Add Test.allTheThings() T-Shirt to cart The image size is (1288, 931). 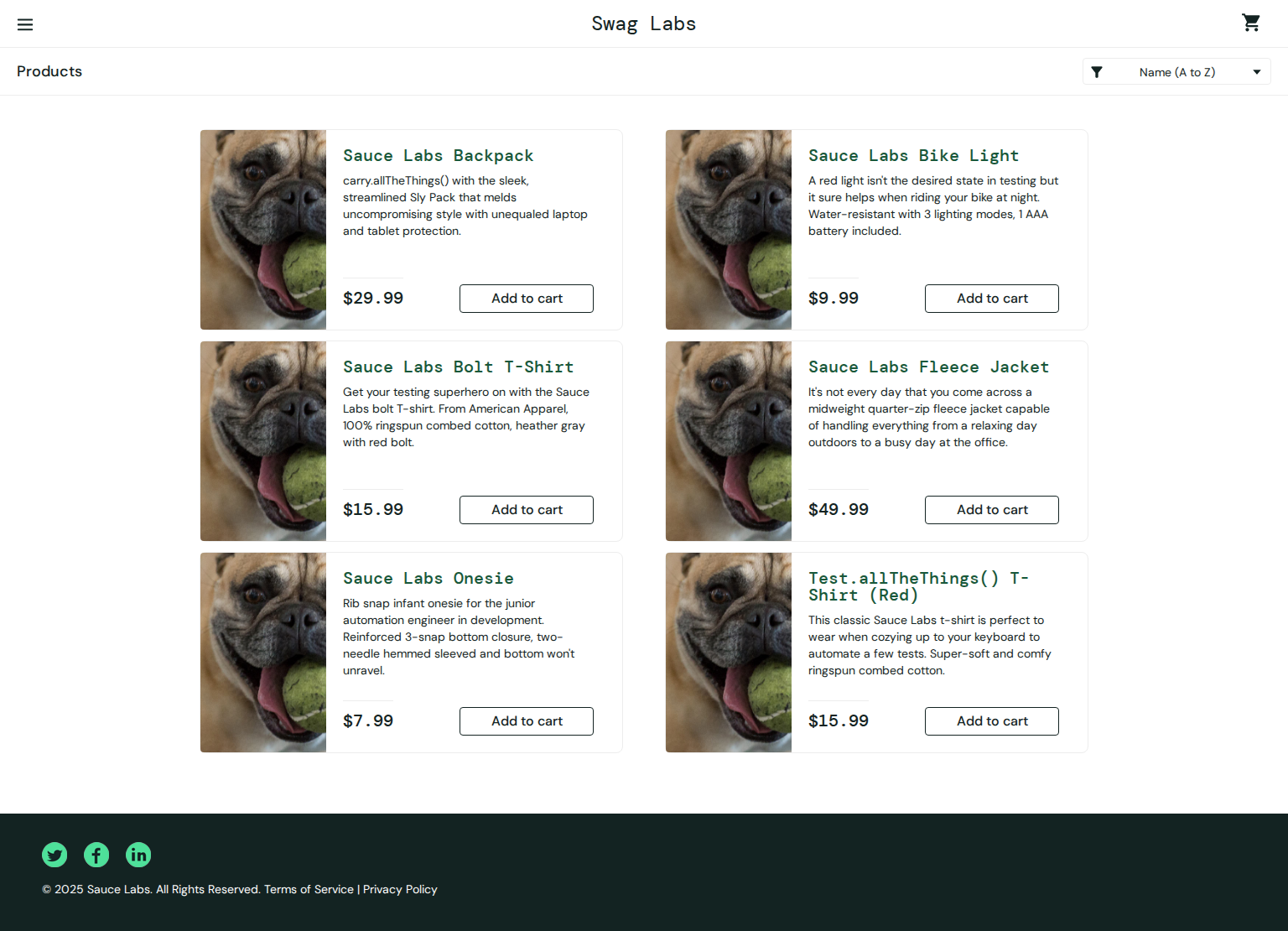(x=991, y=720)
